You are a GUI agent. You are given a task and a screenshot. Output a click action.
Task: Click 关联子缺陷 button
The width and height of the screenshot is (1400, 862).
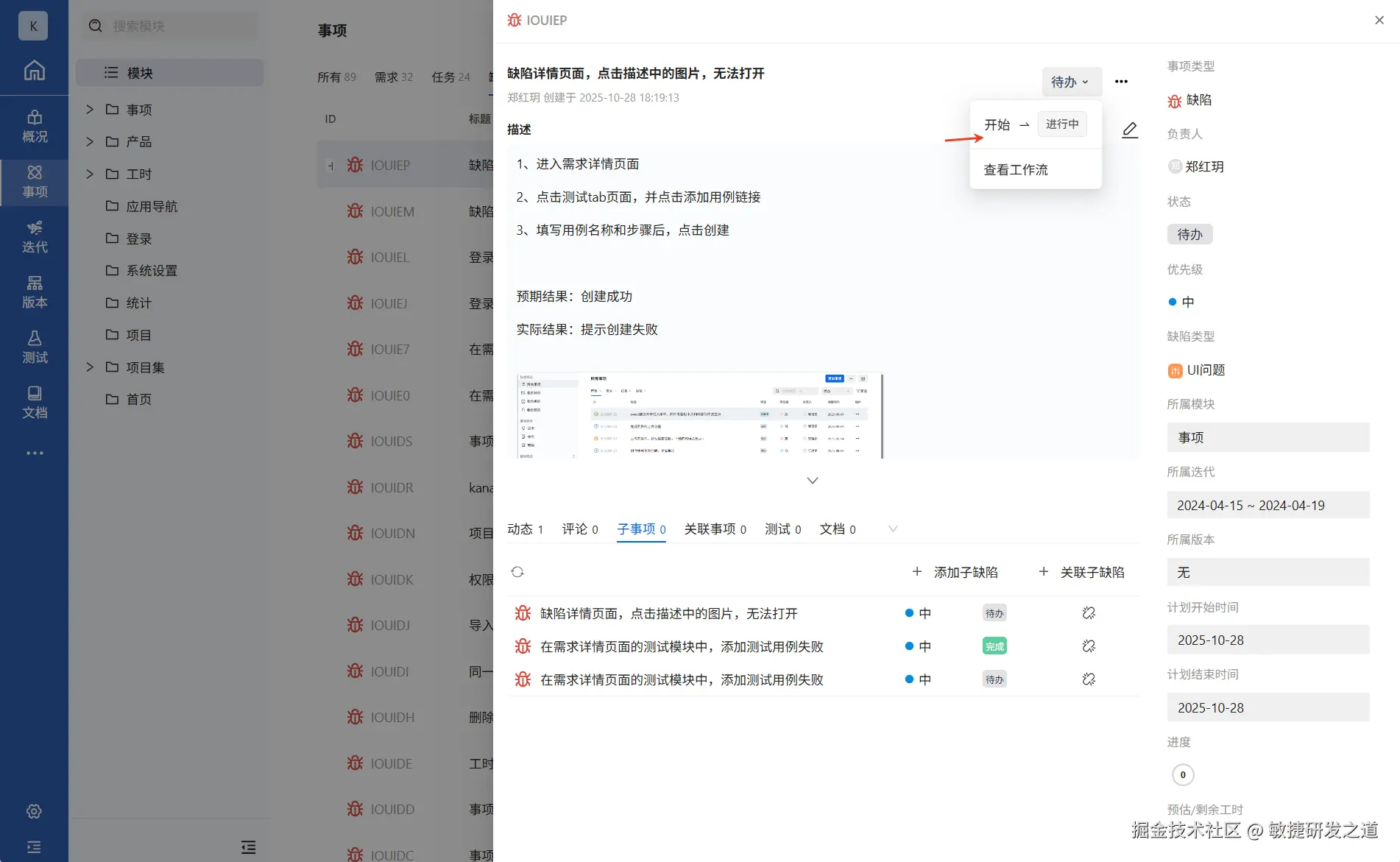(x=1081, y=573)
